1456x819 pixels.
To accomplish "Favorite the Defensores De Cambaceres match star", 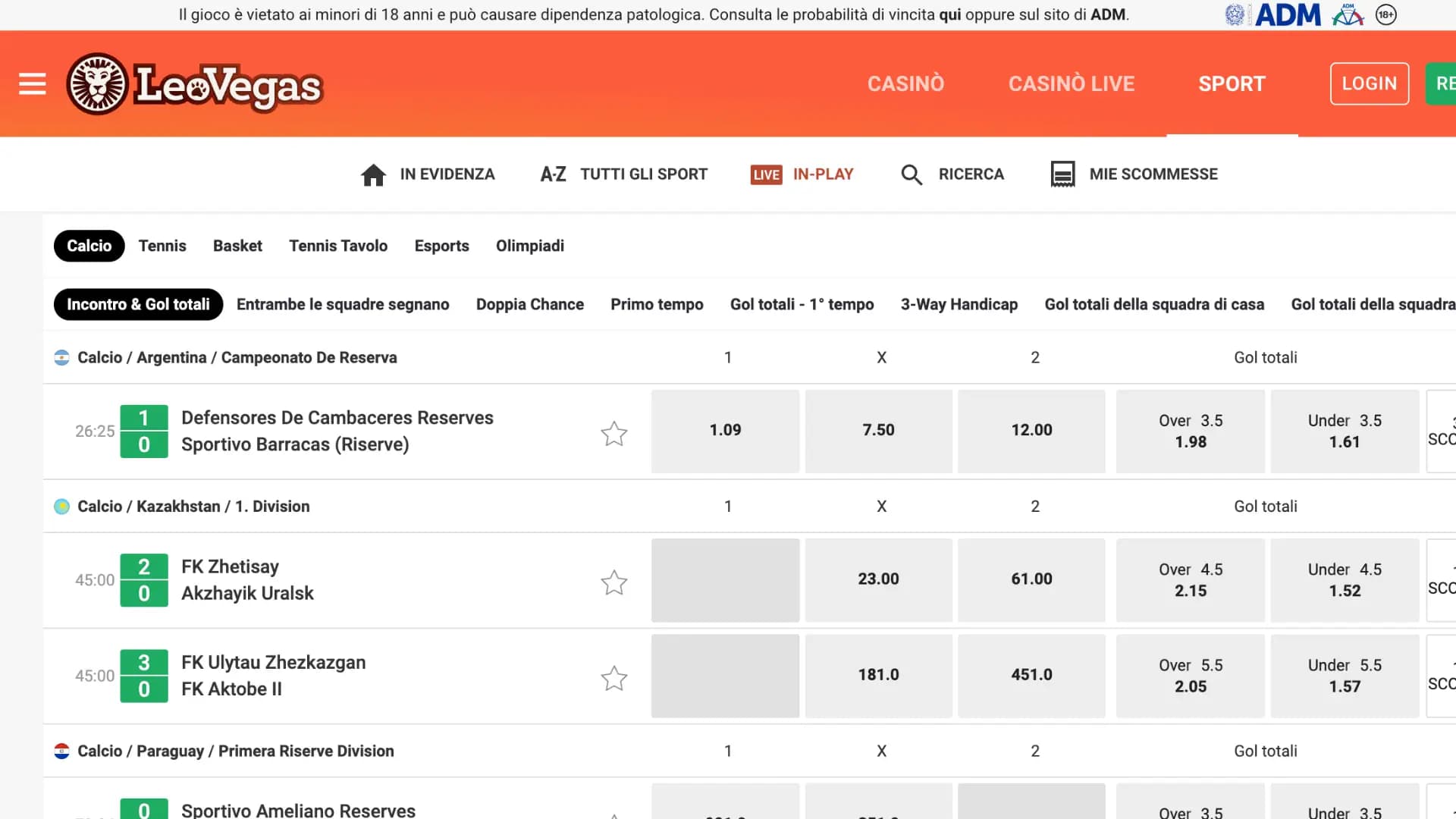I will tap(614, 433).
